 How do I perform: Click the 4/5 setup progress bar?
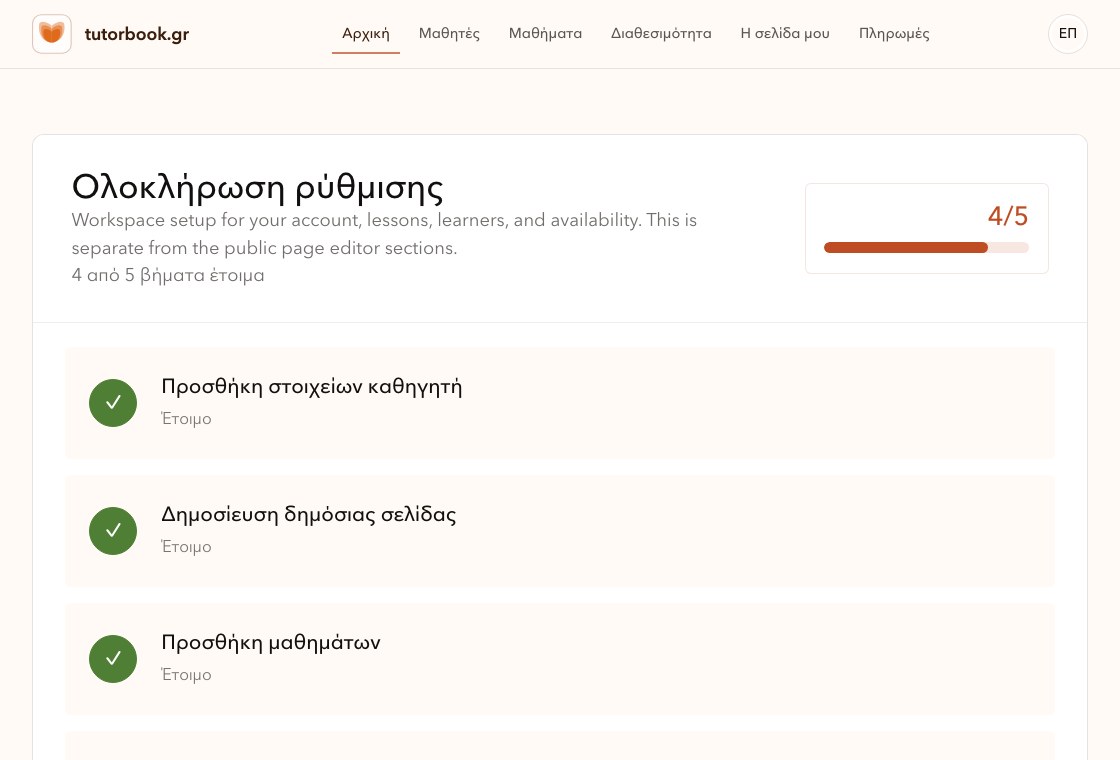[926, 248]
